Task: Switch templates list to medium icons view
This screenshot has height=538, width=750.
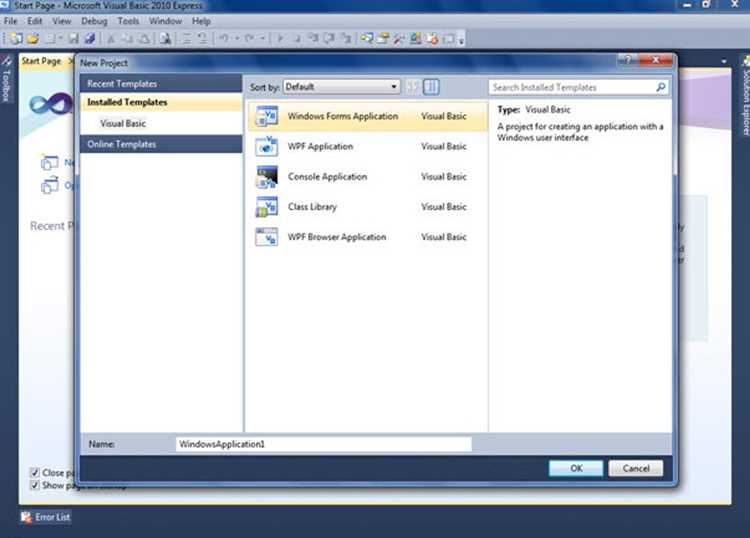Action: pos(431,87)
